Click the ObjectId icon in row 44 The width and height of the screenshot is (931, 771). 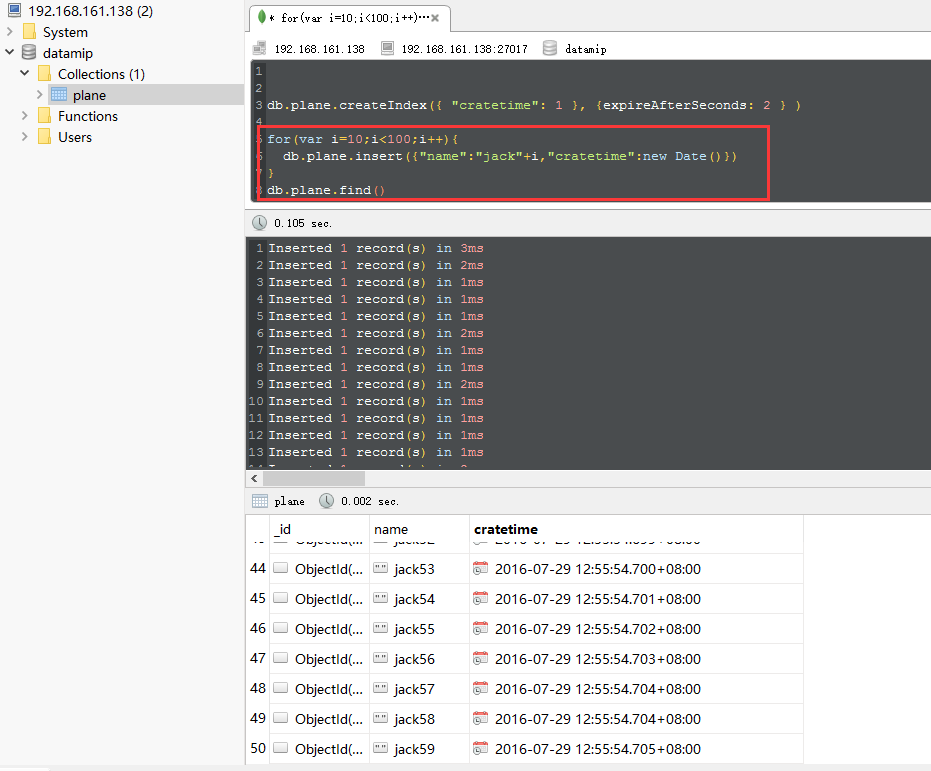[281, 568]
